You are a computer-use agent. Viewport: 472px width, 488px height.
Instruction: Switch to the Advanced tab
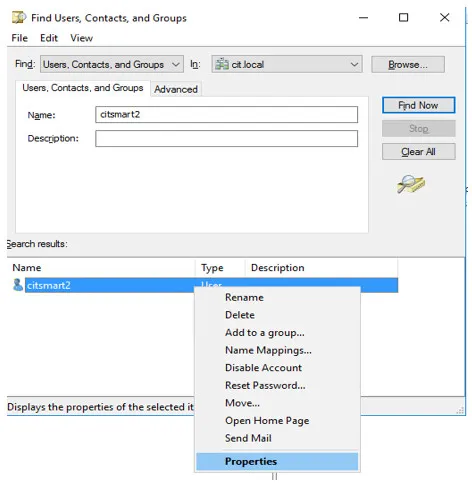[x=176, y=89]
